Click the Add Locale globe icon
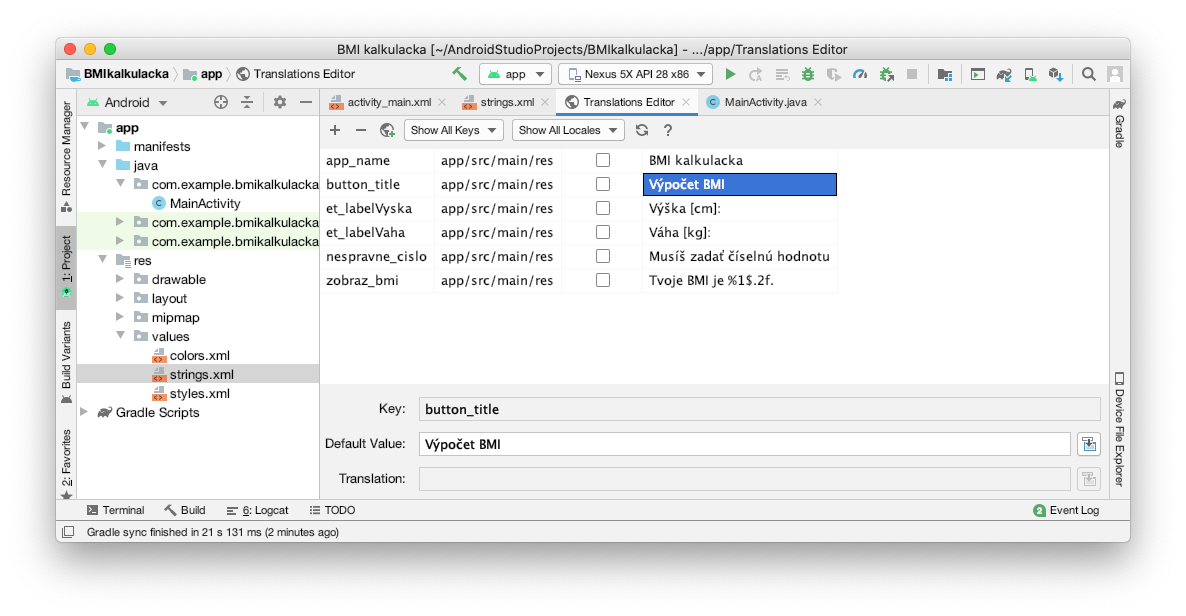This screenshot has height=616, width=1186. (x=387, y=130)
